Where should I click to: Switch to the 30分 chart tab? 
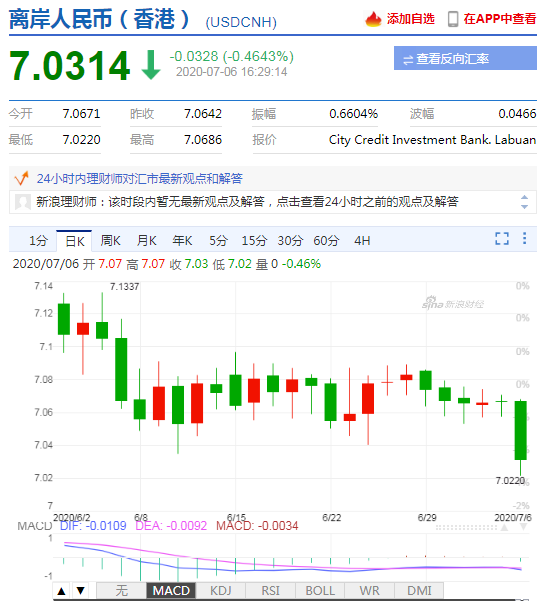click(290, 241)
